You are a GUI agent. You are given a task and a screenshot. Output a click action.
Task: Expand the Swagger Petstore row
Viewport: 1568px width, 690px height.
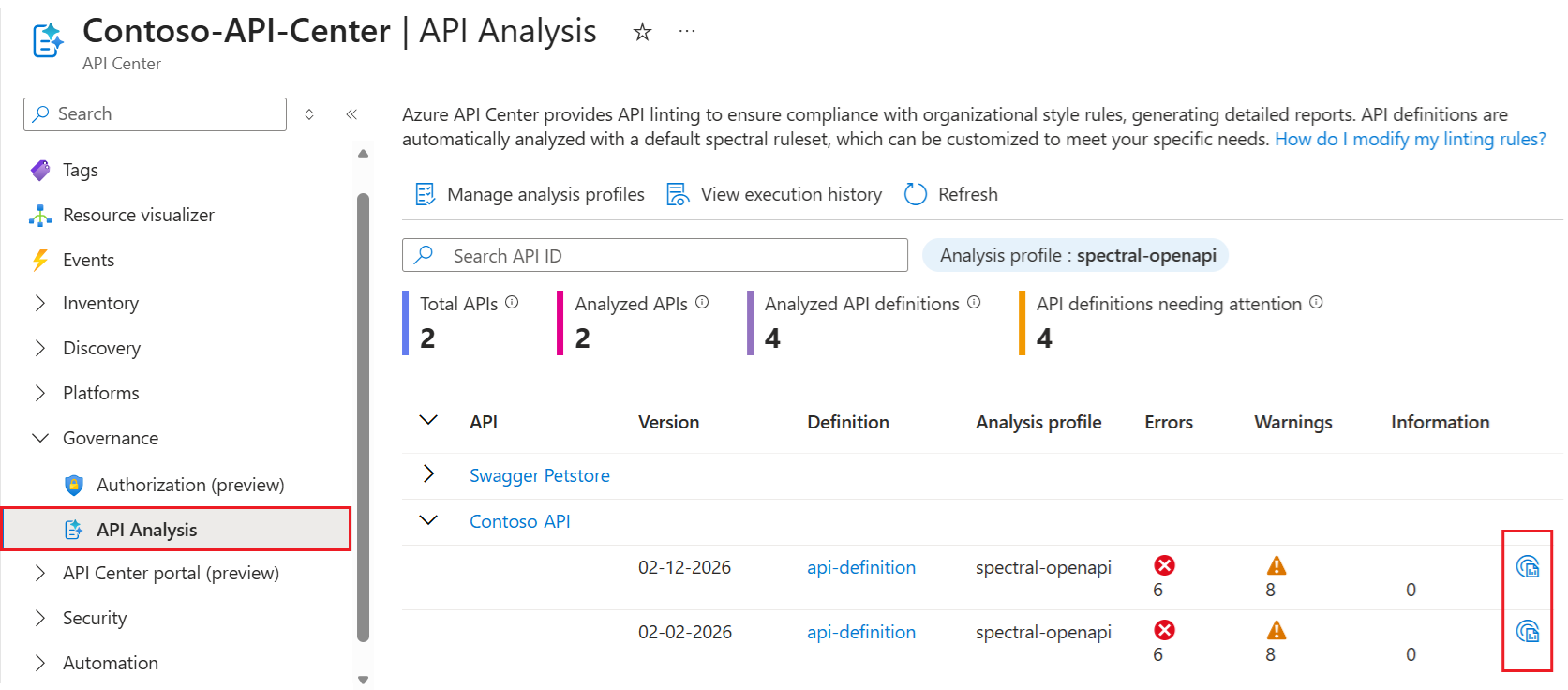428,474
